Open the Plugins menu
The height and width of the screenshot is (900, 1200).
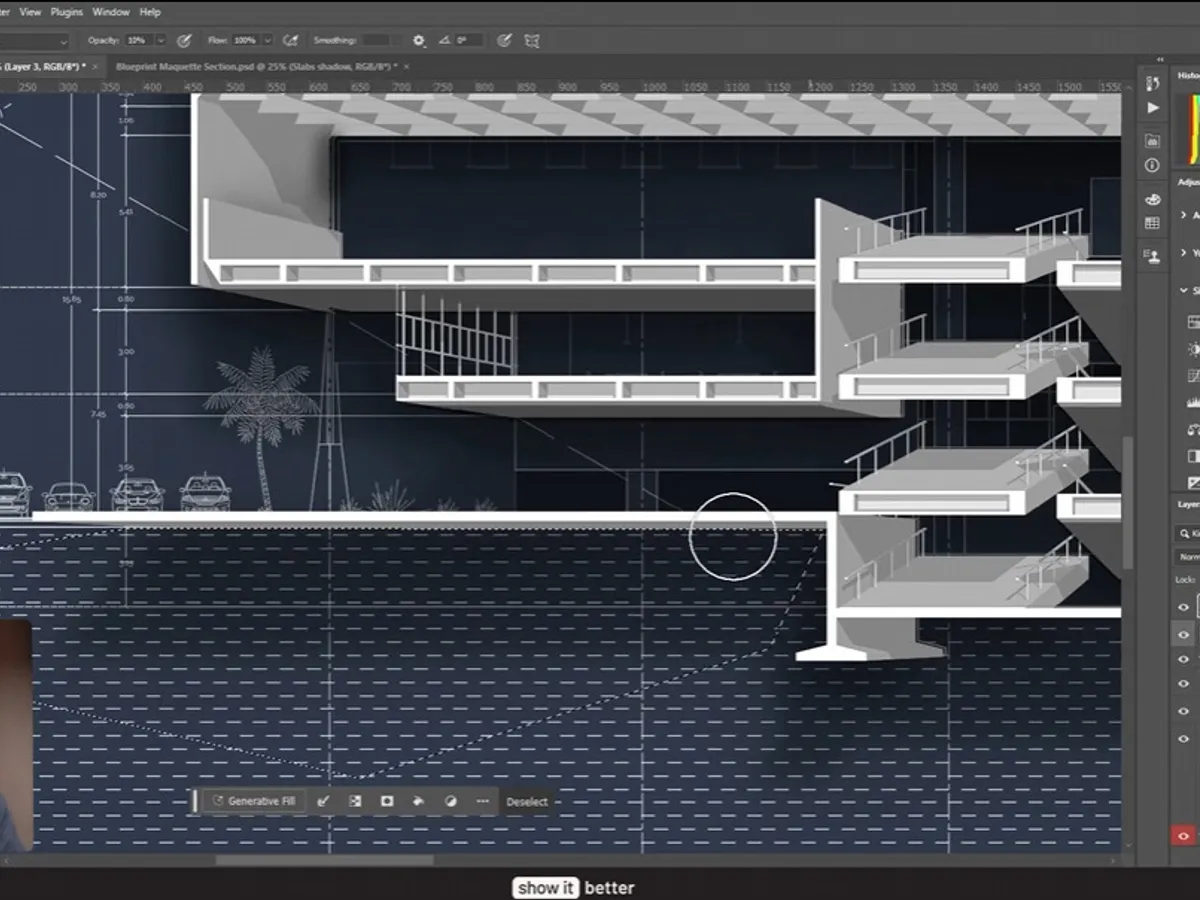[x=66, y=12]
